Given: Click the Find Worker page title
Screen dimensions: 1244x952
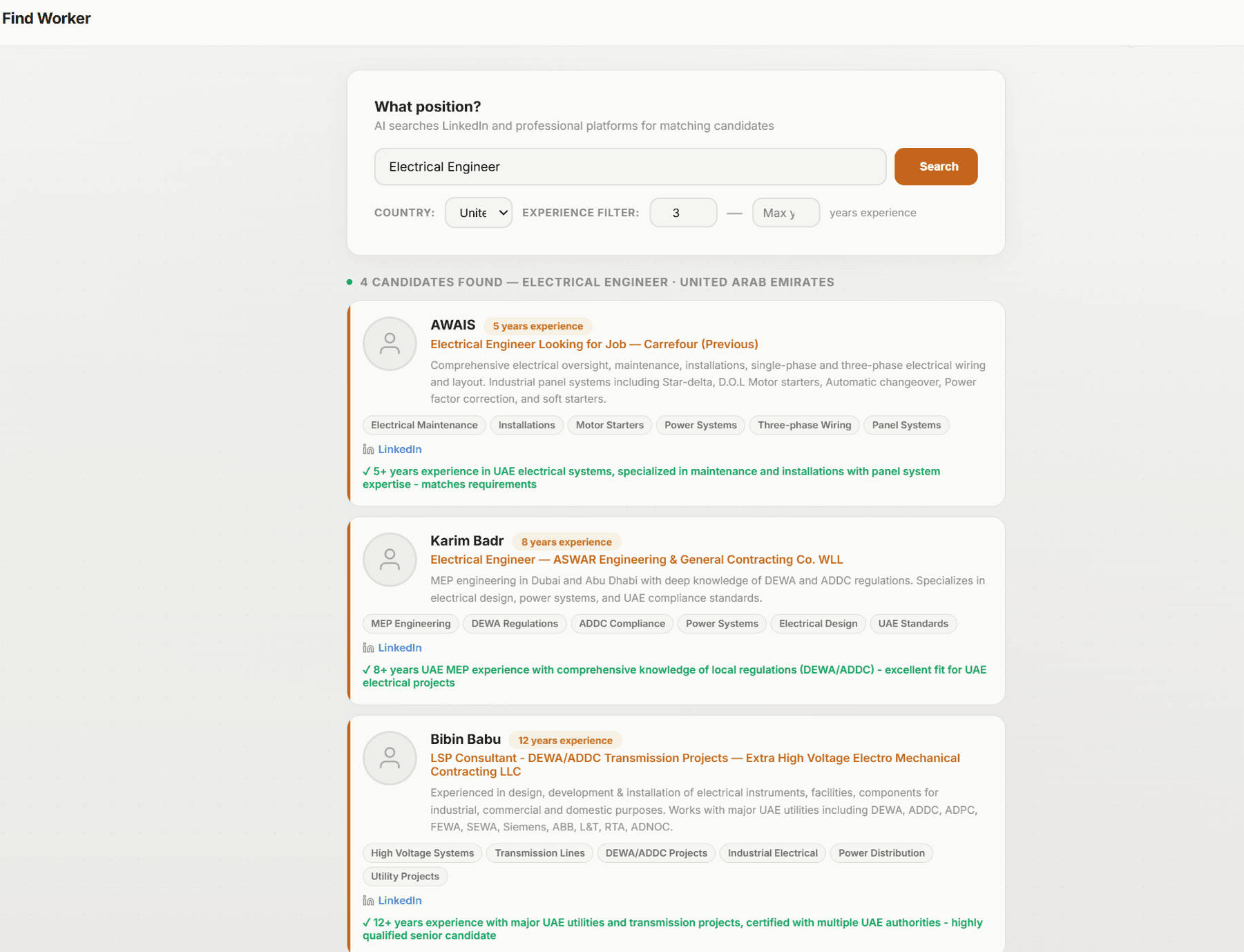Looking at the screenshot, I should click(46, 19).
